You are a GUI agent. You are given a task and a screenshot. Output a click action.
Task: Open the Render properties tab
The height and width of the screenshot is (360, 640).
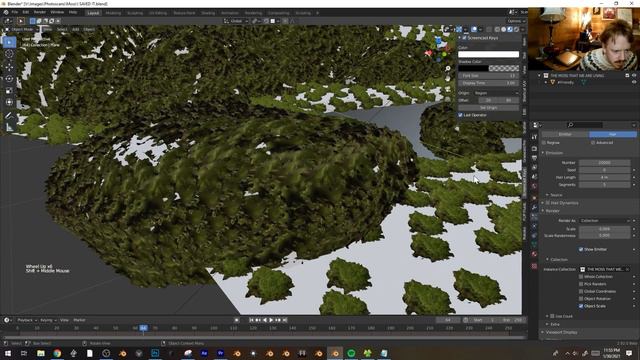point(534,149)
